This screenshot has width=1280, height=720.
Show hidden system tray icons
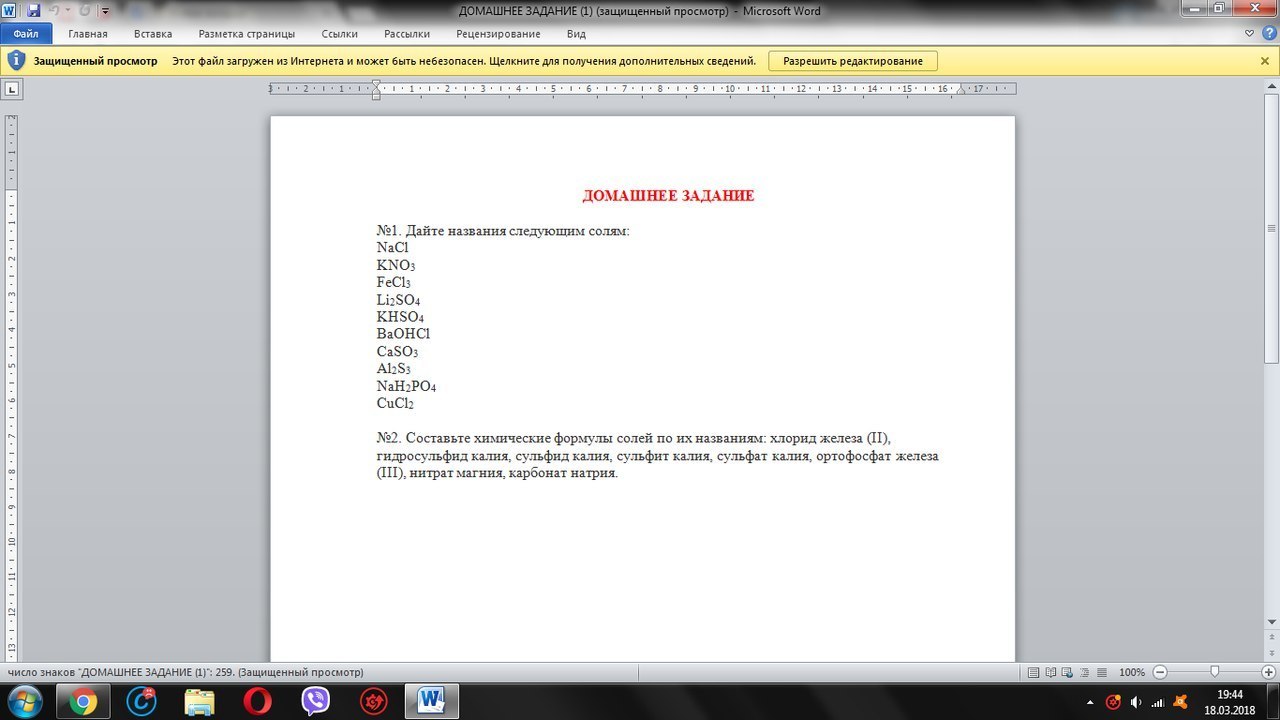1090,701
